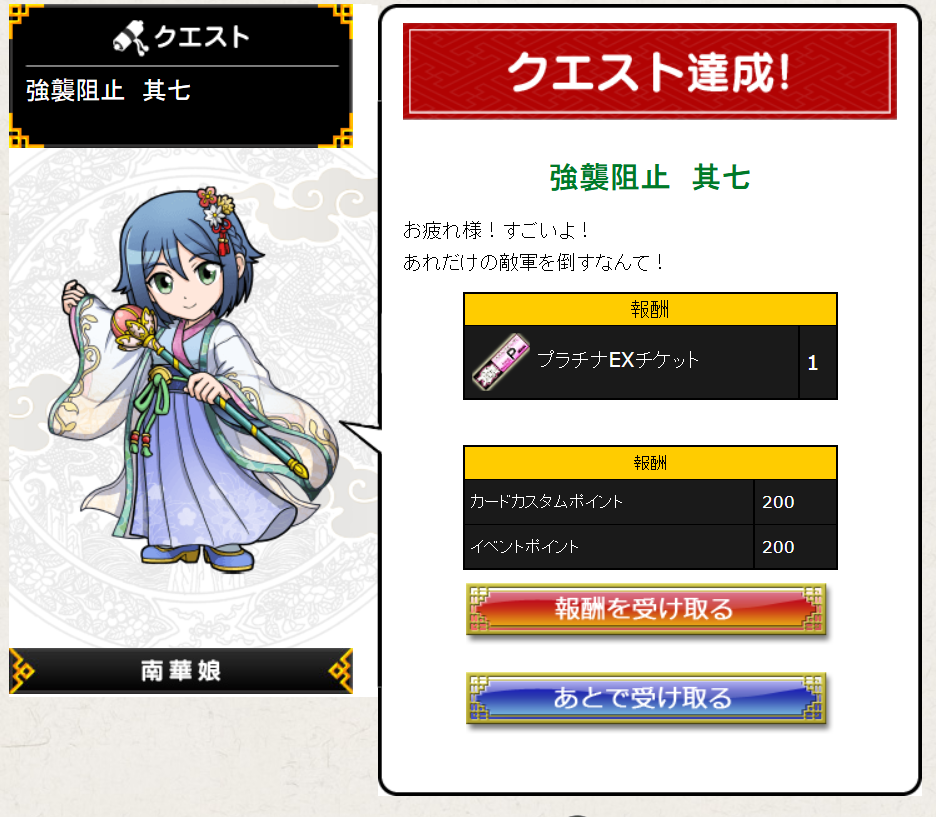Click the quest scroll icon beside クエスト

pyautogui.click(x=131, y=38)
